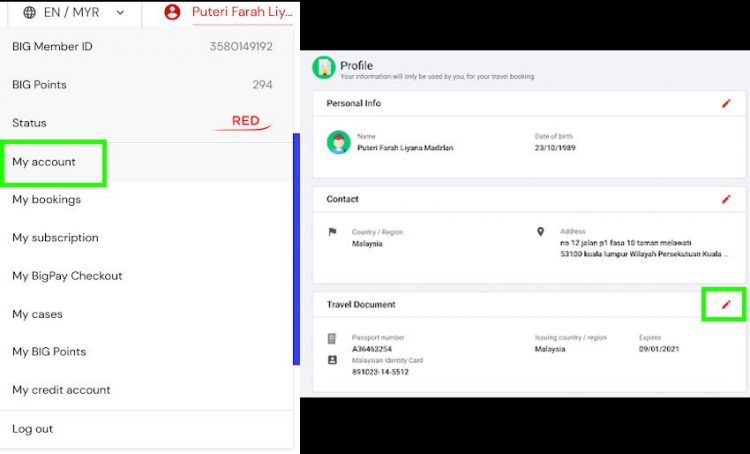Viewport: 750px width, 454px height.
Task: Go to My subscription
Action: (x=55, y=238)
